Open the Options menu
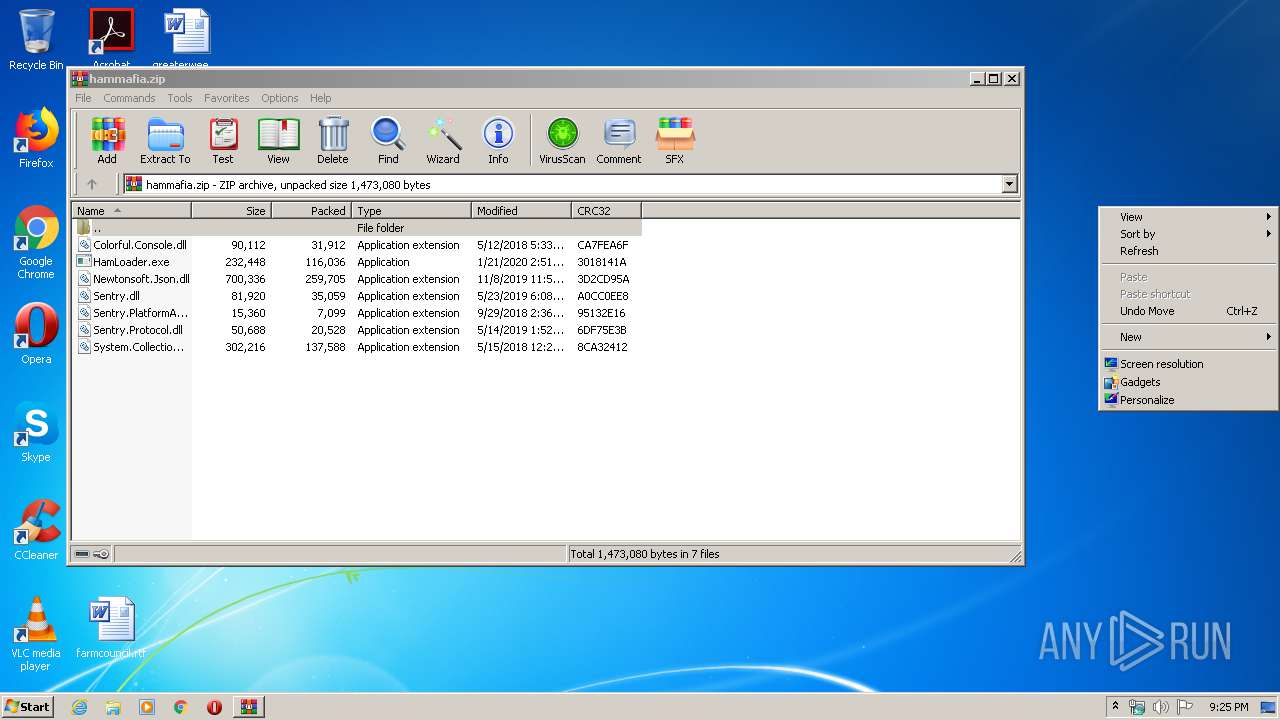This screenshot has width=1280, height=720. [280, 98]
